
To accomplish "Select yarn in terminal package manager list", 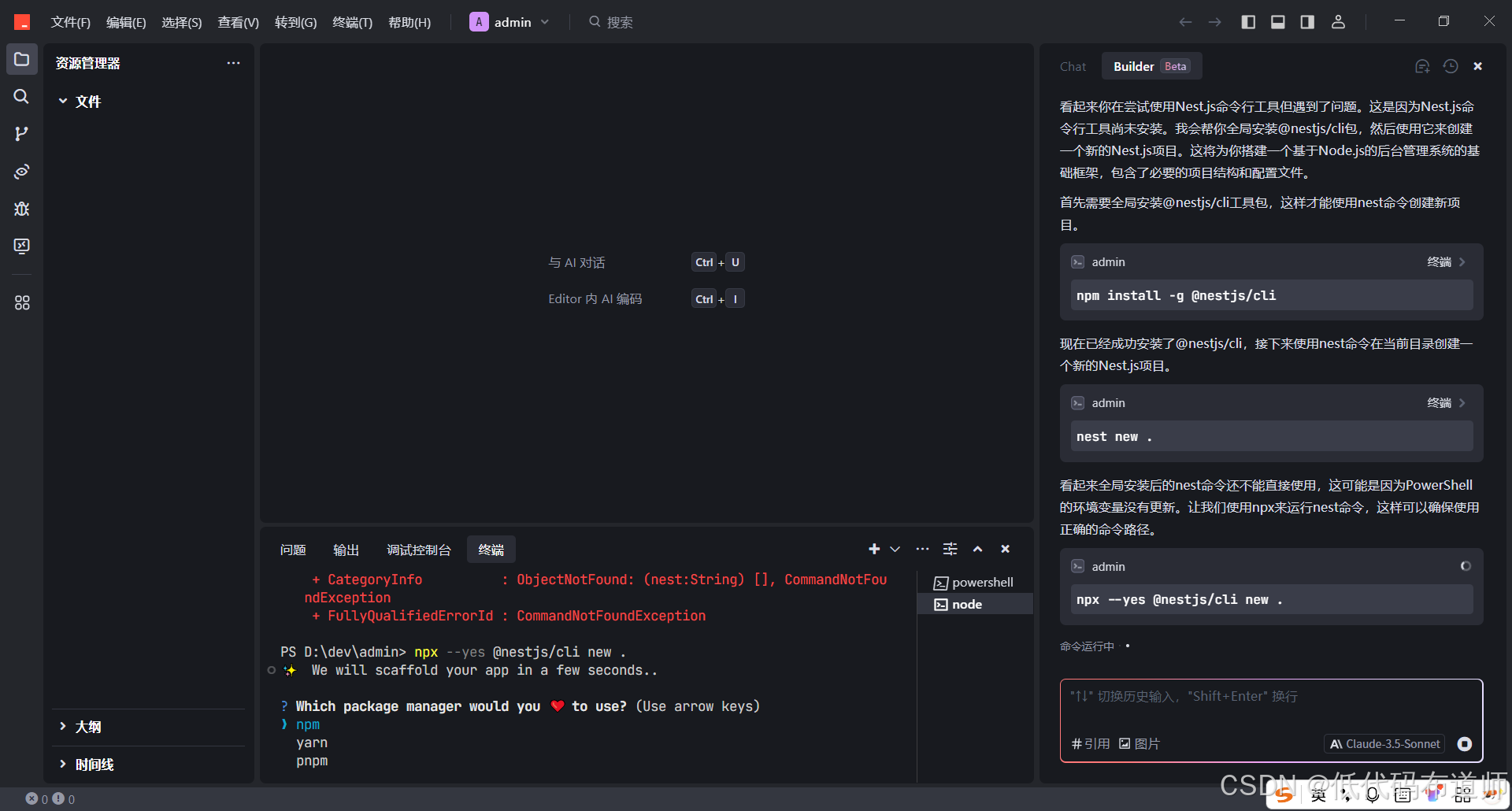I will point(312,742).
